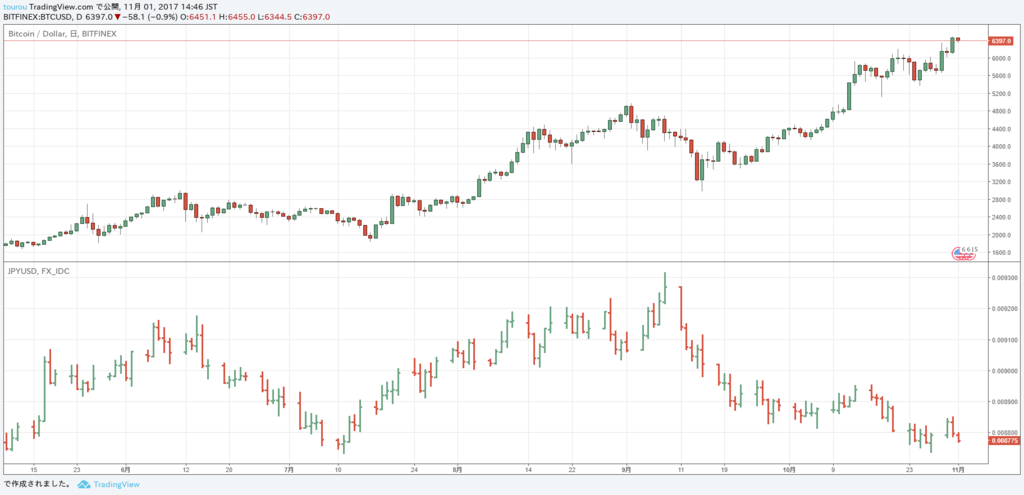Viewport: 1024px width, 495px height.
Task: Click the '4000.0' price axis label
Action: pyautogui.click(x=1002, y=146)
